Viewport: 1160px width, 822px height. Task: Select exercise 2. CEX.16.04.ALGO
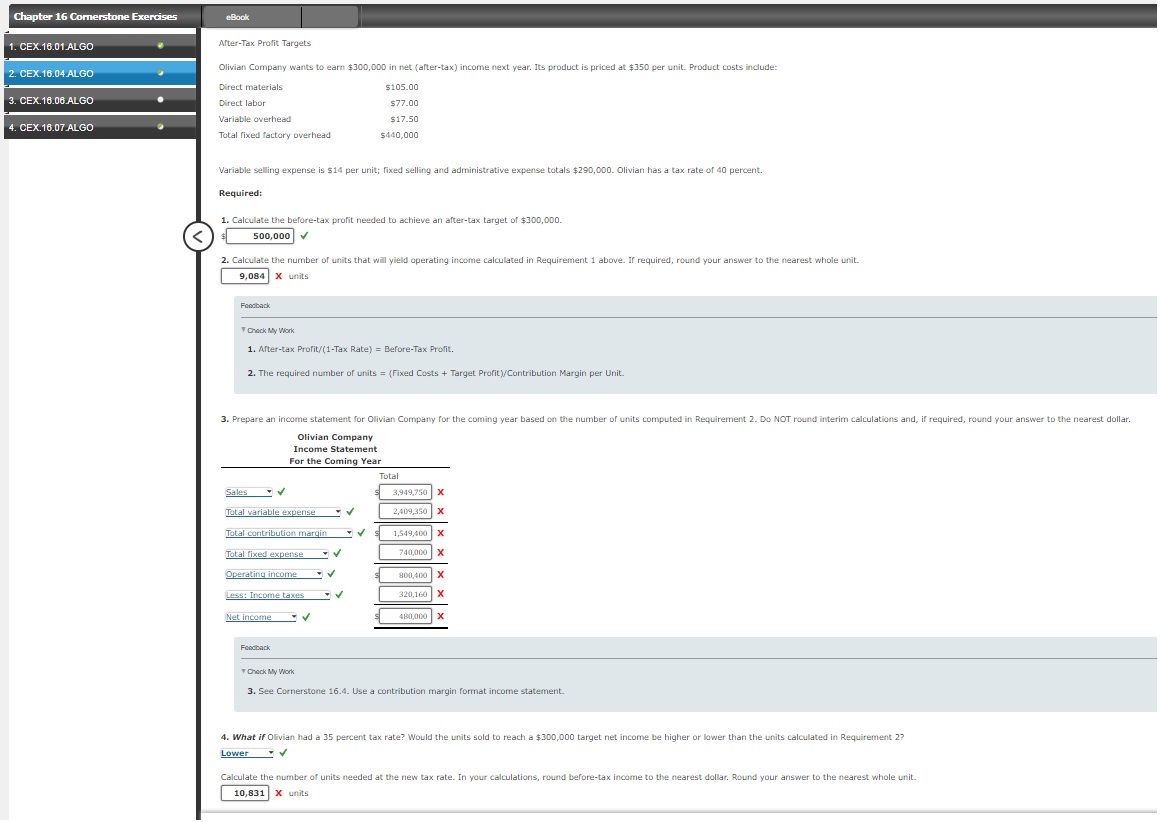(100, 73)
